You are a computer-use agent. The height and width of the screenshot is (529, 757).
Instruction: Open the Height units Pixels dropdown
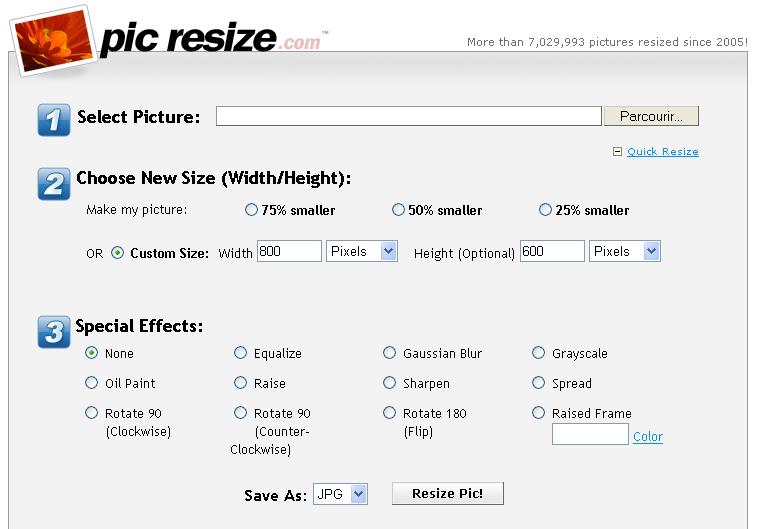tap(624, 251)
